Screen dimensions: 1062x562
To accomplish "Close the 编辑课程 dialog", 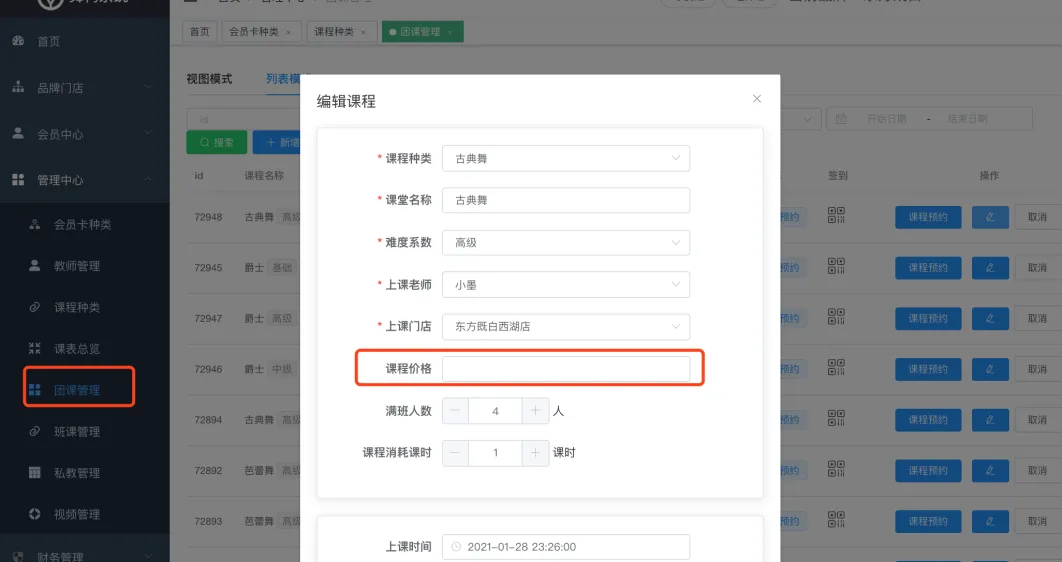I will [757, 99].
